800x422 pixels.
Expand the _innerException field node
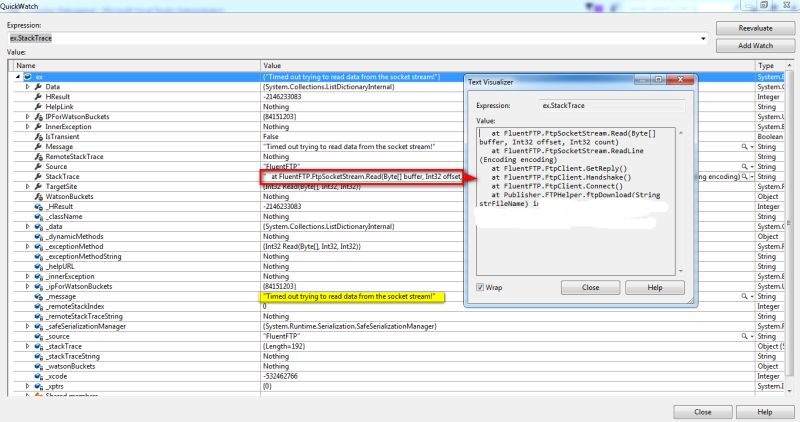click(28, 277)
